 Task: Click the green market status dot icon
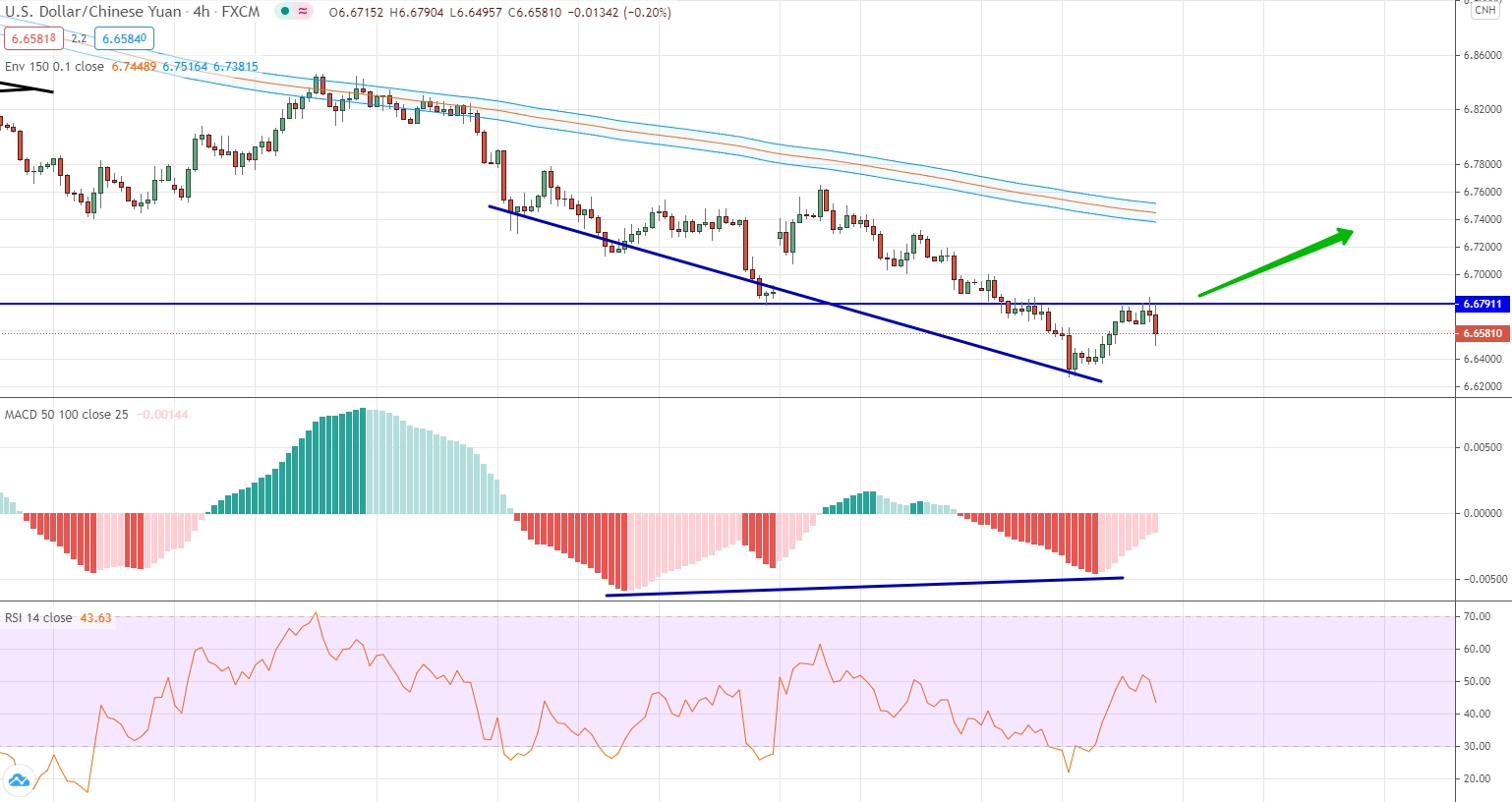pyautogui.click(x=284, y=12)
